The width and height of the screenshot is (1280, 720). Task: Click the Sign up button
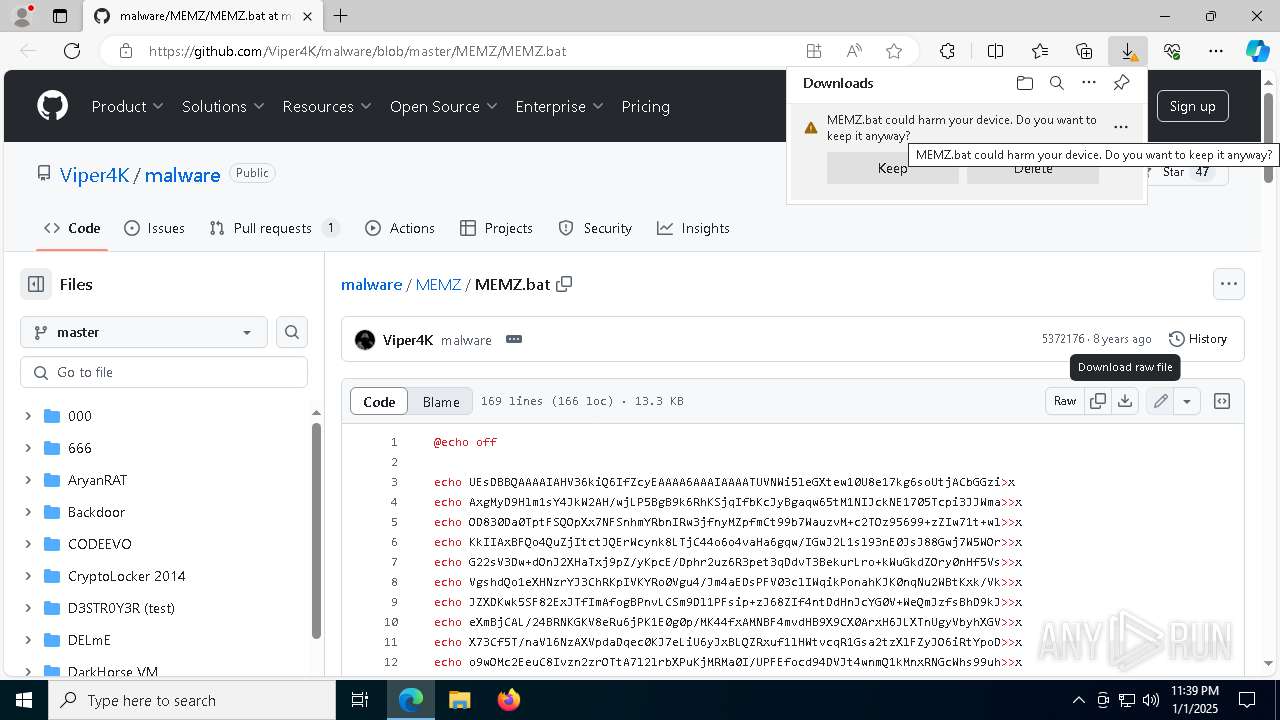[x=1192, y=106]
